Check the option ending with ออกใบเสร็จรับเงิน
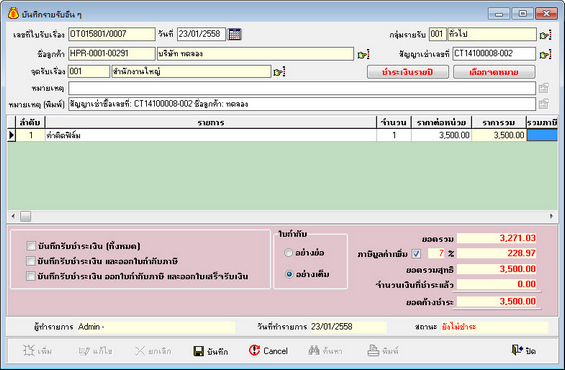The width and height of the screenshot is (565, 370). pos(31,276)
